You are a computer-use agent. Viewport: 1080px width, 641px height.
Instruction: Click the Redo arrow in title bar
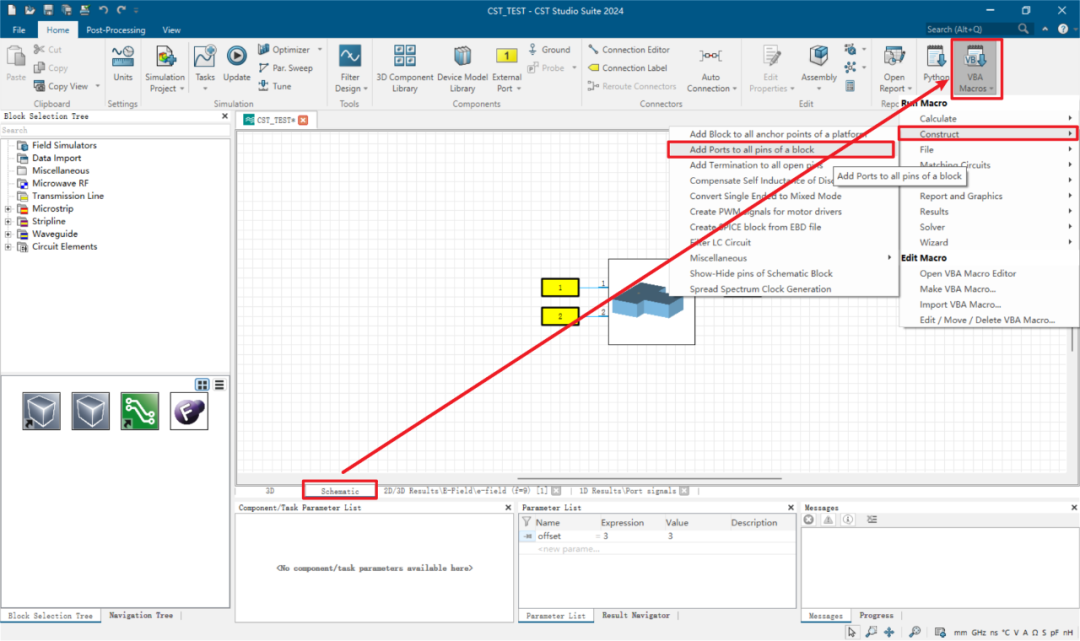click(121, 10)
